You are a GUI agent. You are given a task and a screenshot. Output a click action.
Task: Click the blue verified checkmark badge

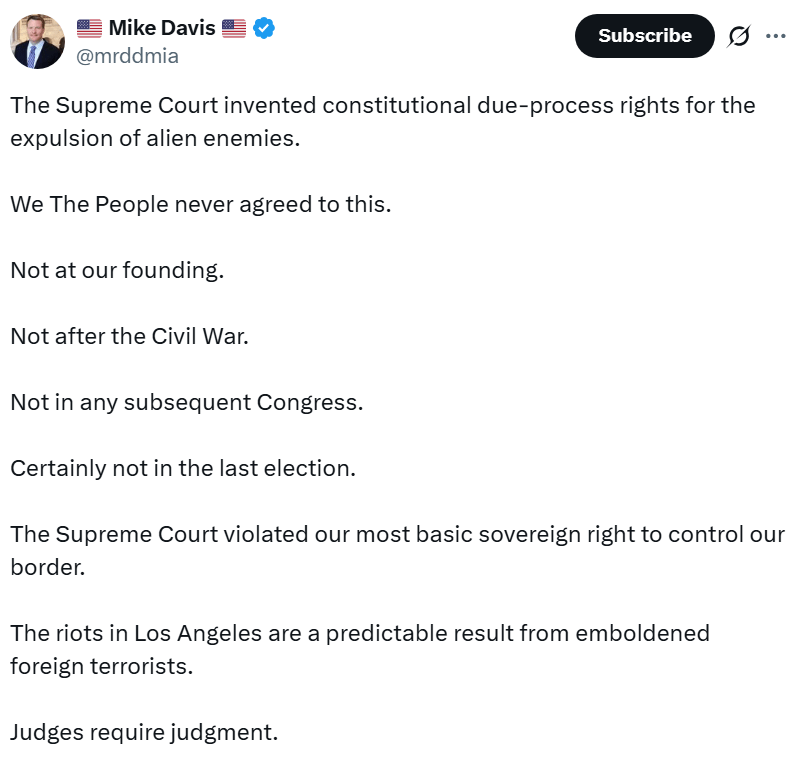pos(264,29)
